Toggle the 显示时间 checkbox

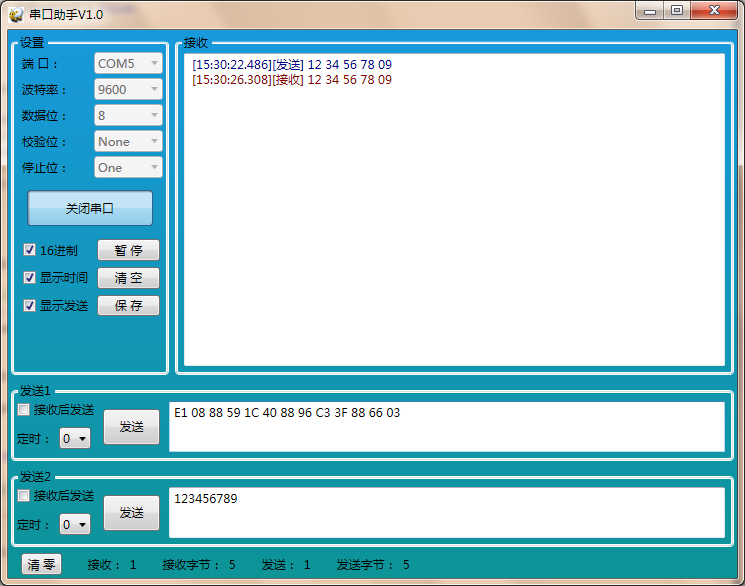click(x=29, y=278)
